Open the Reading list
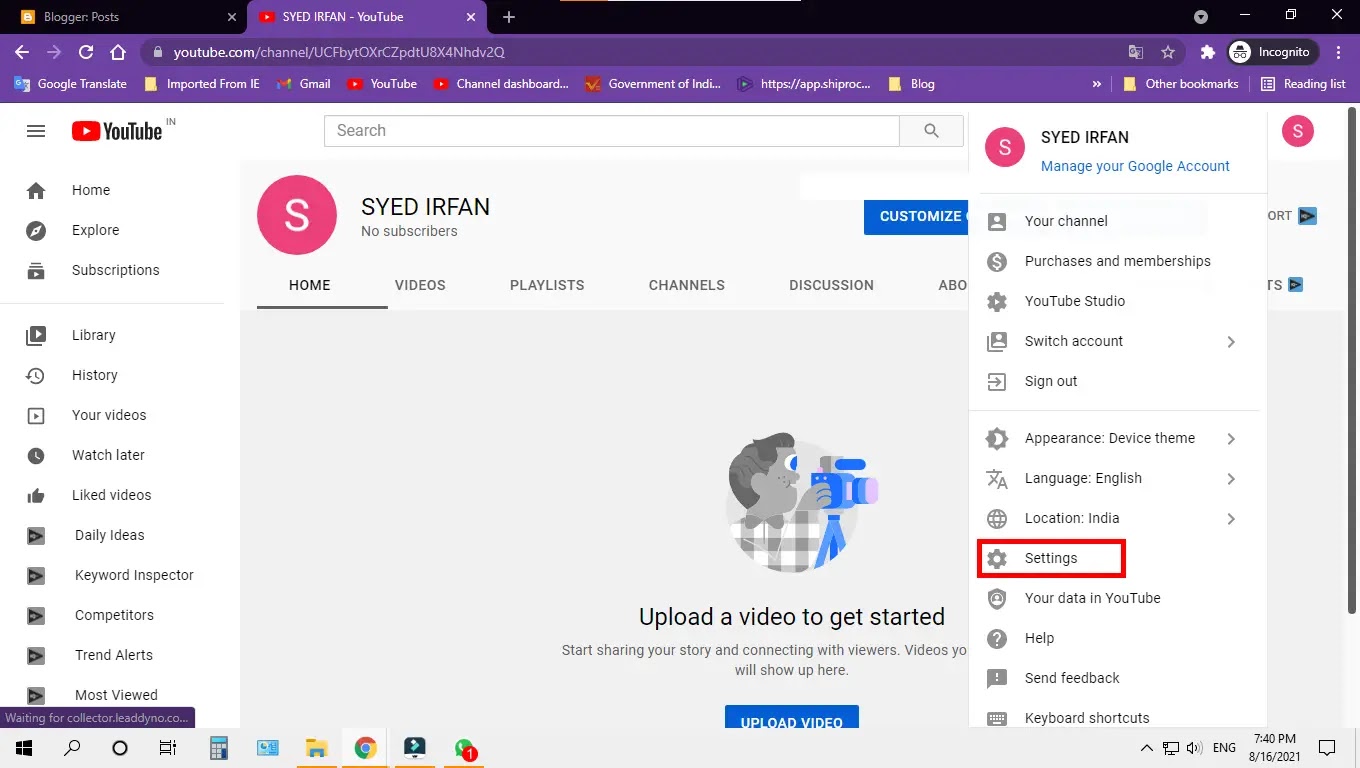Image resolution: width=1360 pixels, height=768 pixels. (1303, 84)
